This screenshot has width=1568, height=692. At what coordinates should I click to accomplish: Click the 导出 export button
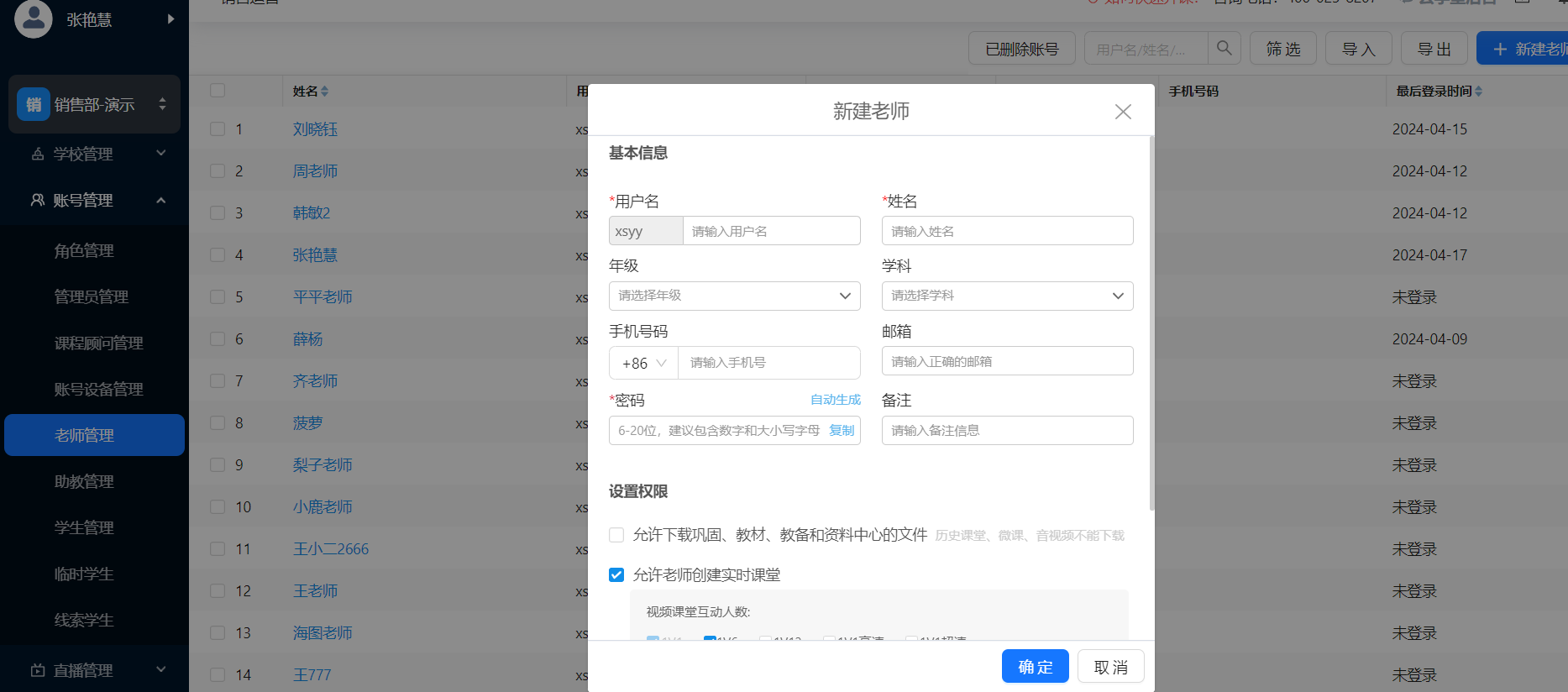pyautogui.click(x=1434, y=49)
